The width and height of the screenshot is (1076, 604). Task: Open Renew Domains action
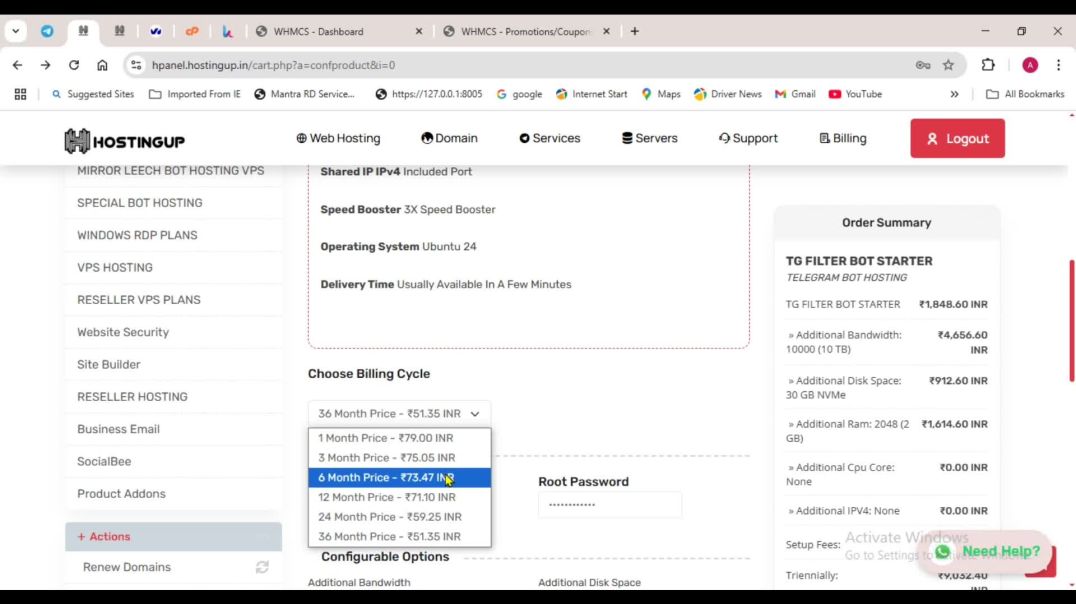173,567
